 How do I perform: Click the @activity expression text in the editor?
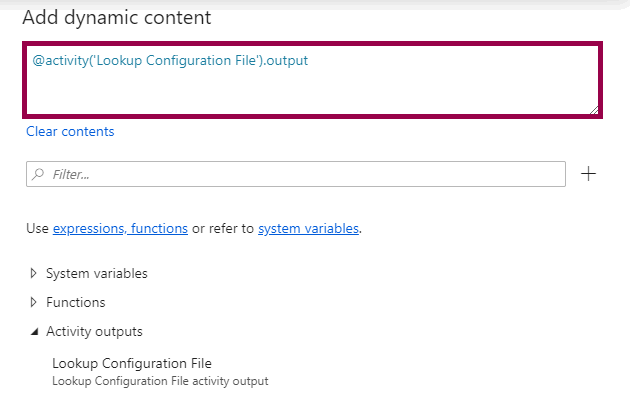click(170, 61)
